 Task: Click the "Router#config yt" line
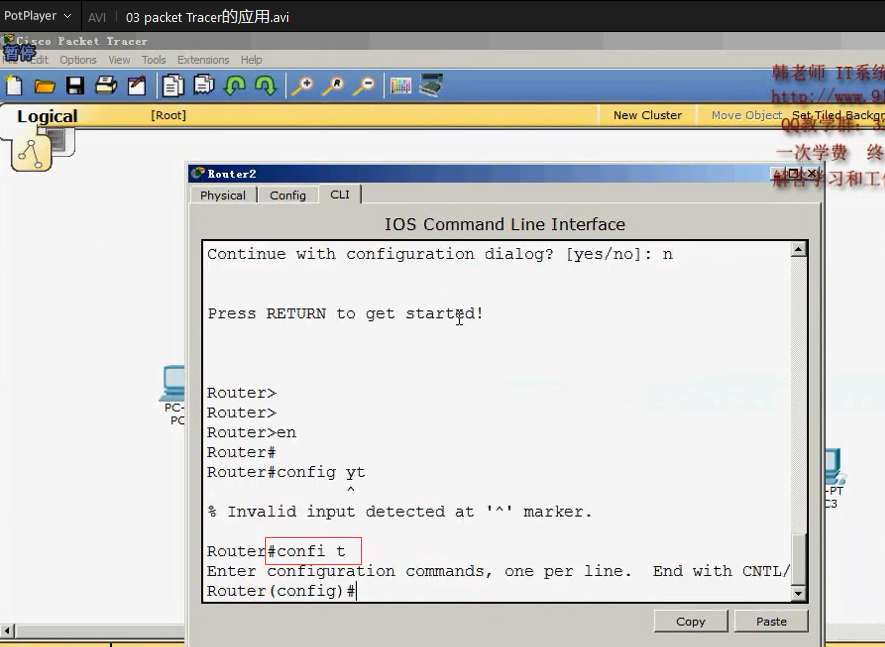[x=286, y=472]
